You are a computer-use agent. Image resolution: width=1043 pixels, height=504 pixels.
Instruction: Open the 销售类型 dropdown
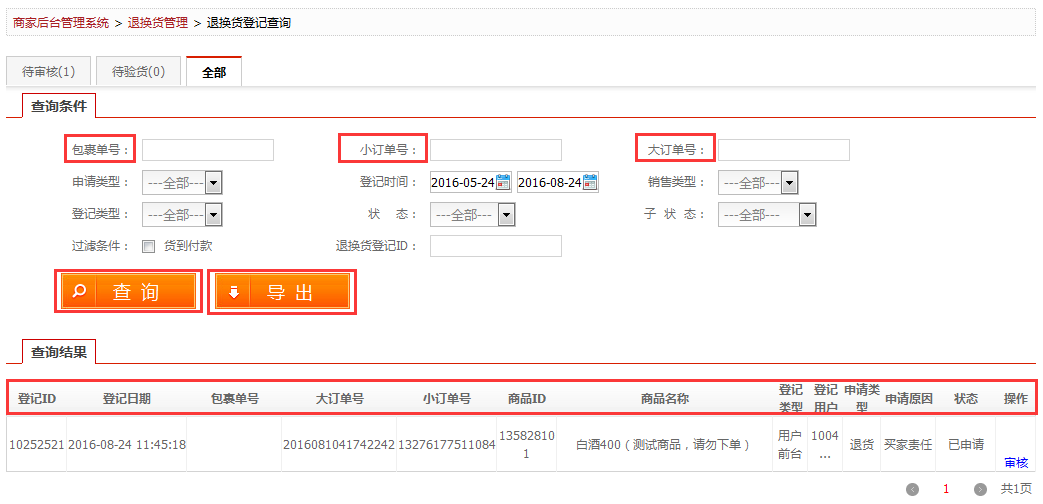point(758,182)
